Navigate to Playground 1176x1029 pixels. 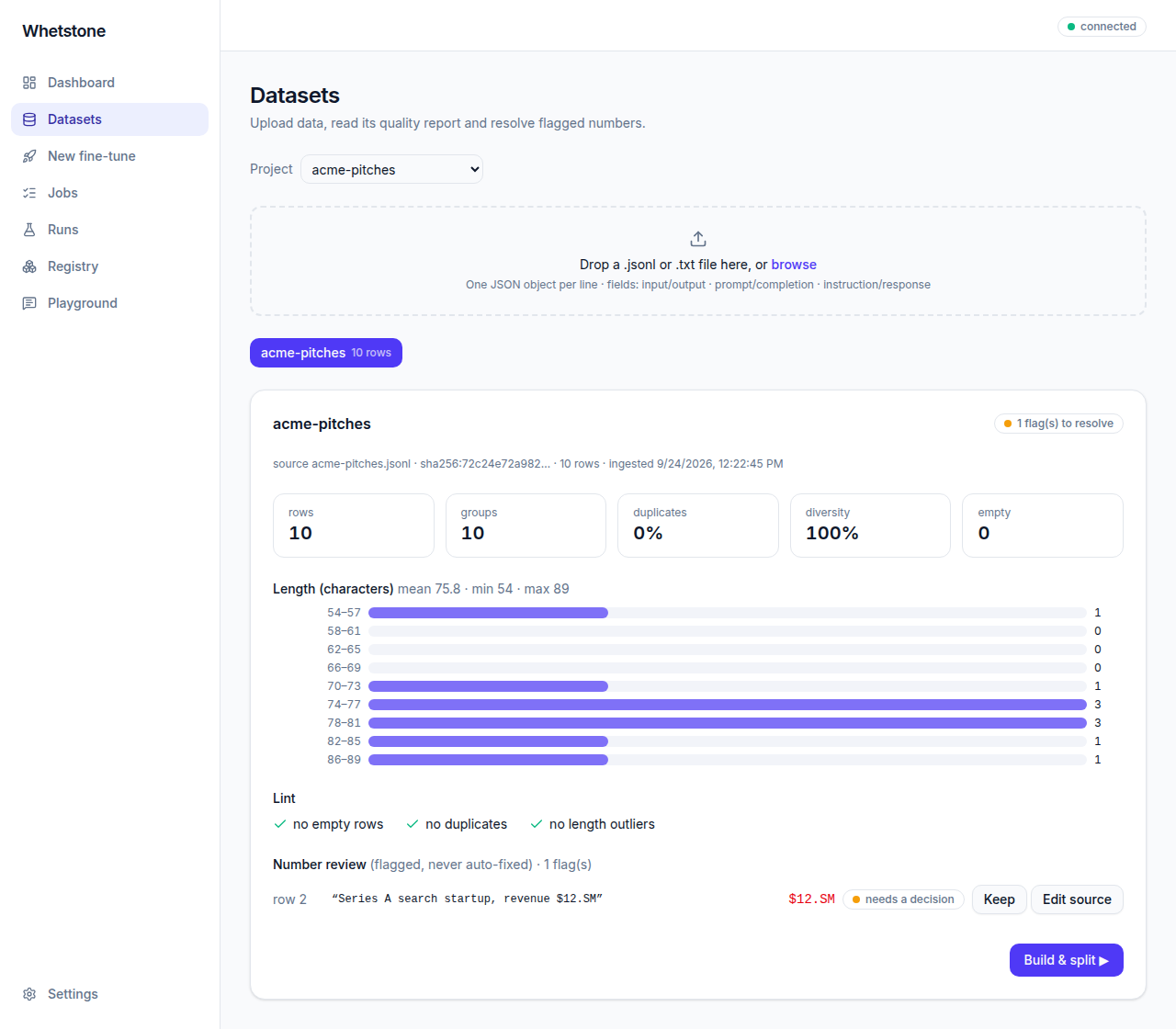click(110, 303)
